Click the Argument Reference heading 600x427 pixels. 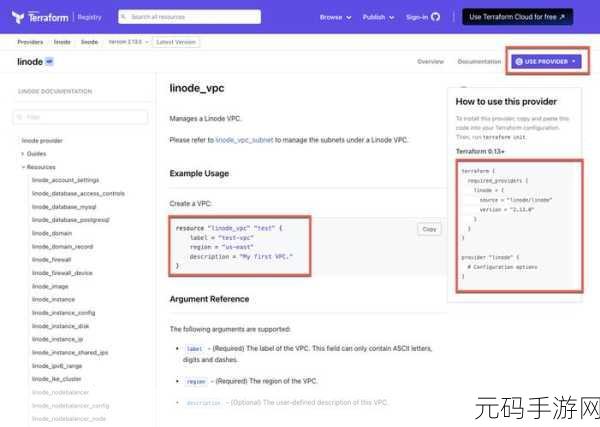209,299
